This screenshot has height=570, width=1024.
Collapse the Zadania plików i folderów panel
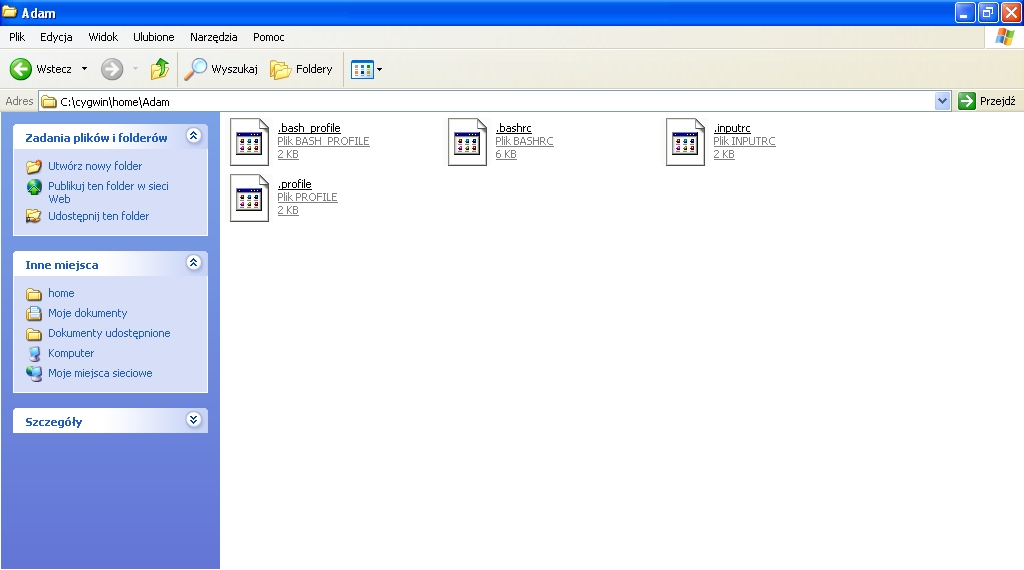(193, 136)
